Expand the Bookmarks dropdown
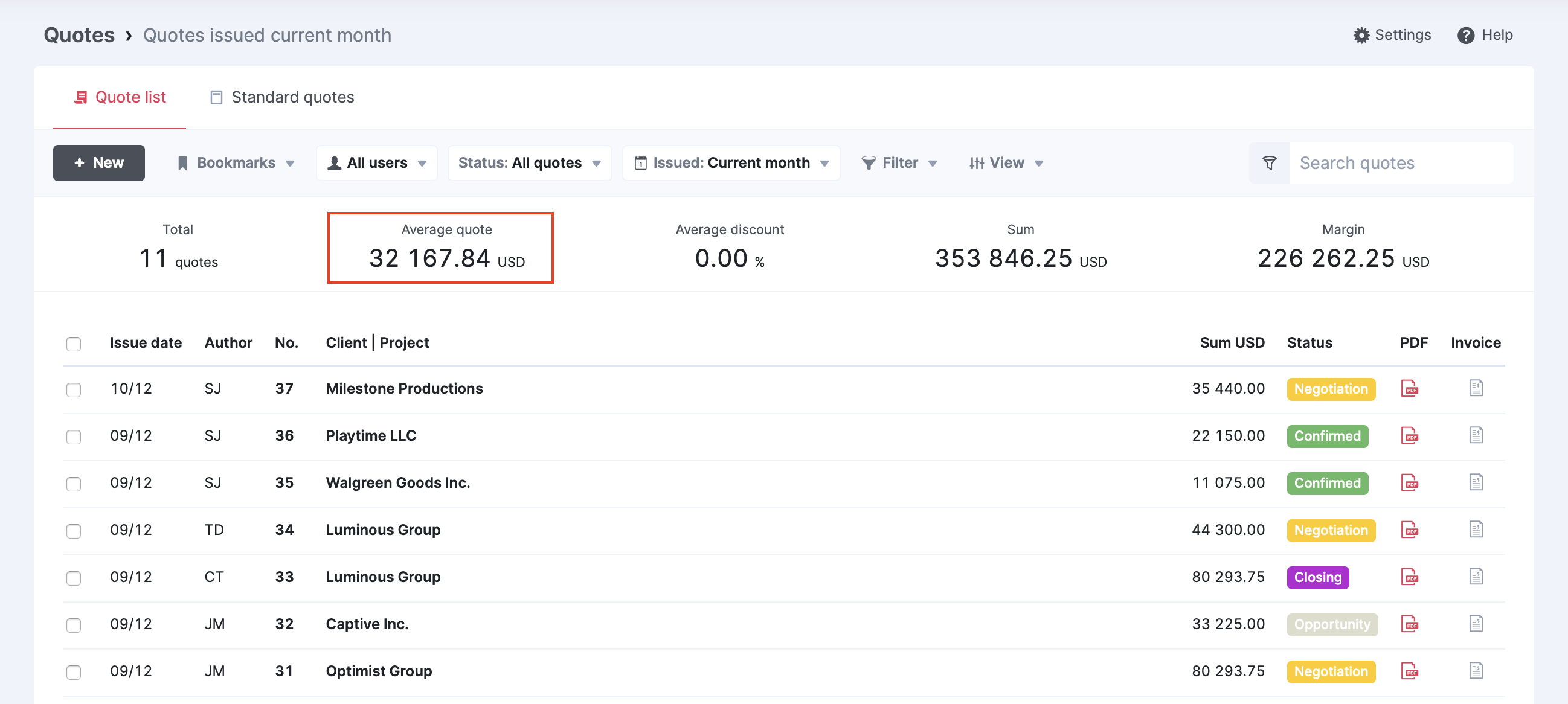 click(236, 163)
